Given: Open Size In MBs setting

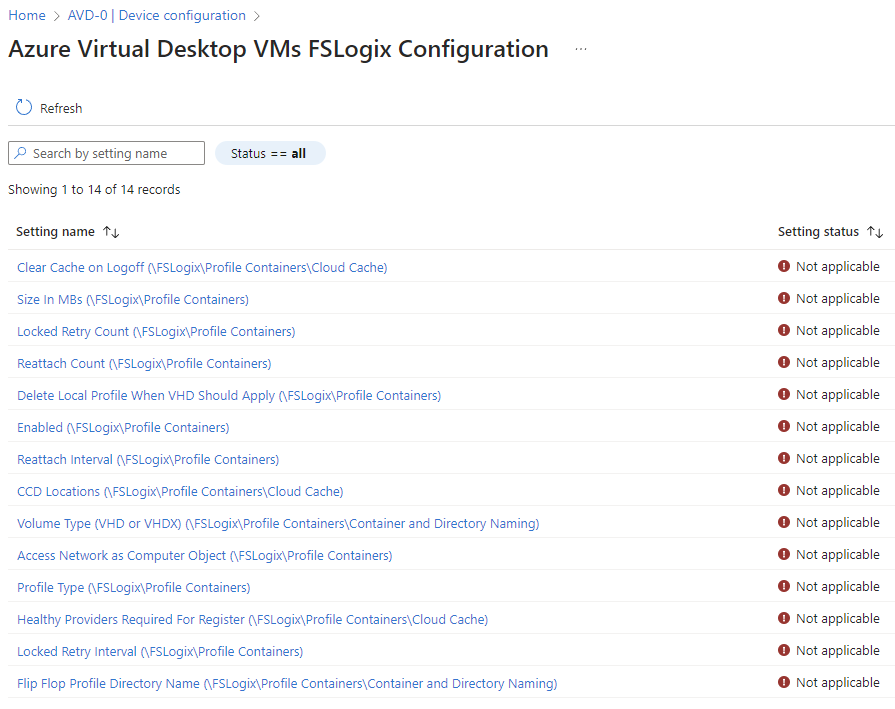Looking at the screenshot, I should tap(133, 299).
